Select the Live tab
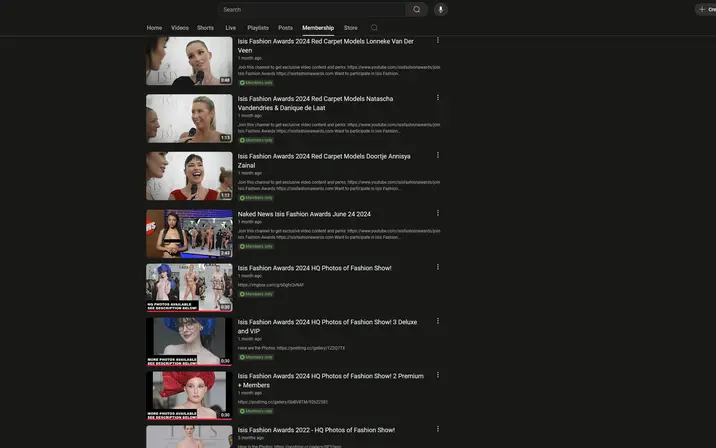 point(231,28)
